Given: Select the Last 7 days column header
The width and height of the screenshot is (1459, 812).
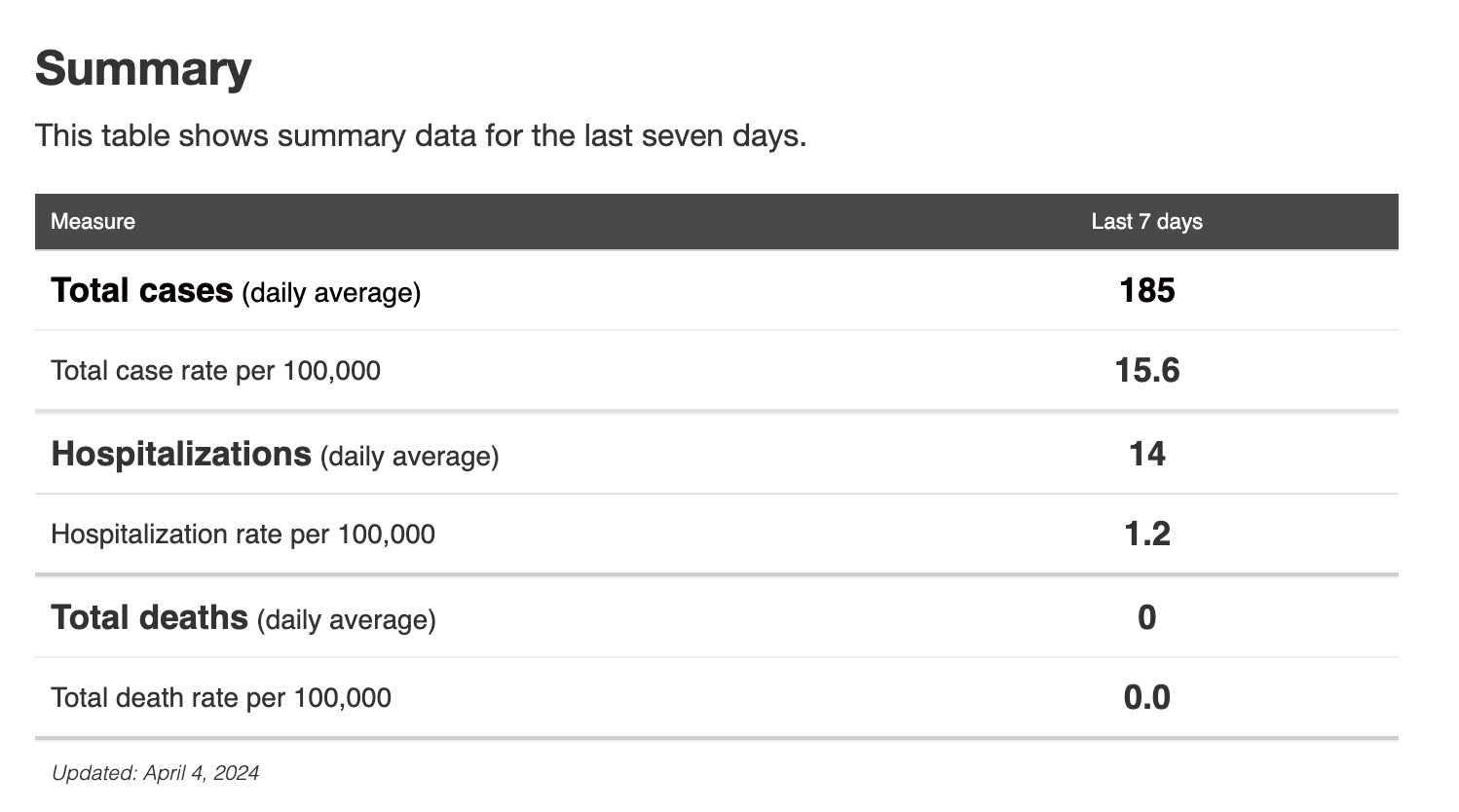Looking at the screenshot, I should 1146,222.
